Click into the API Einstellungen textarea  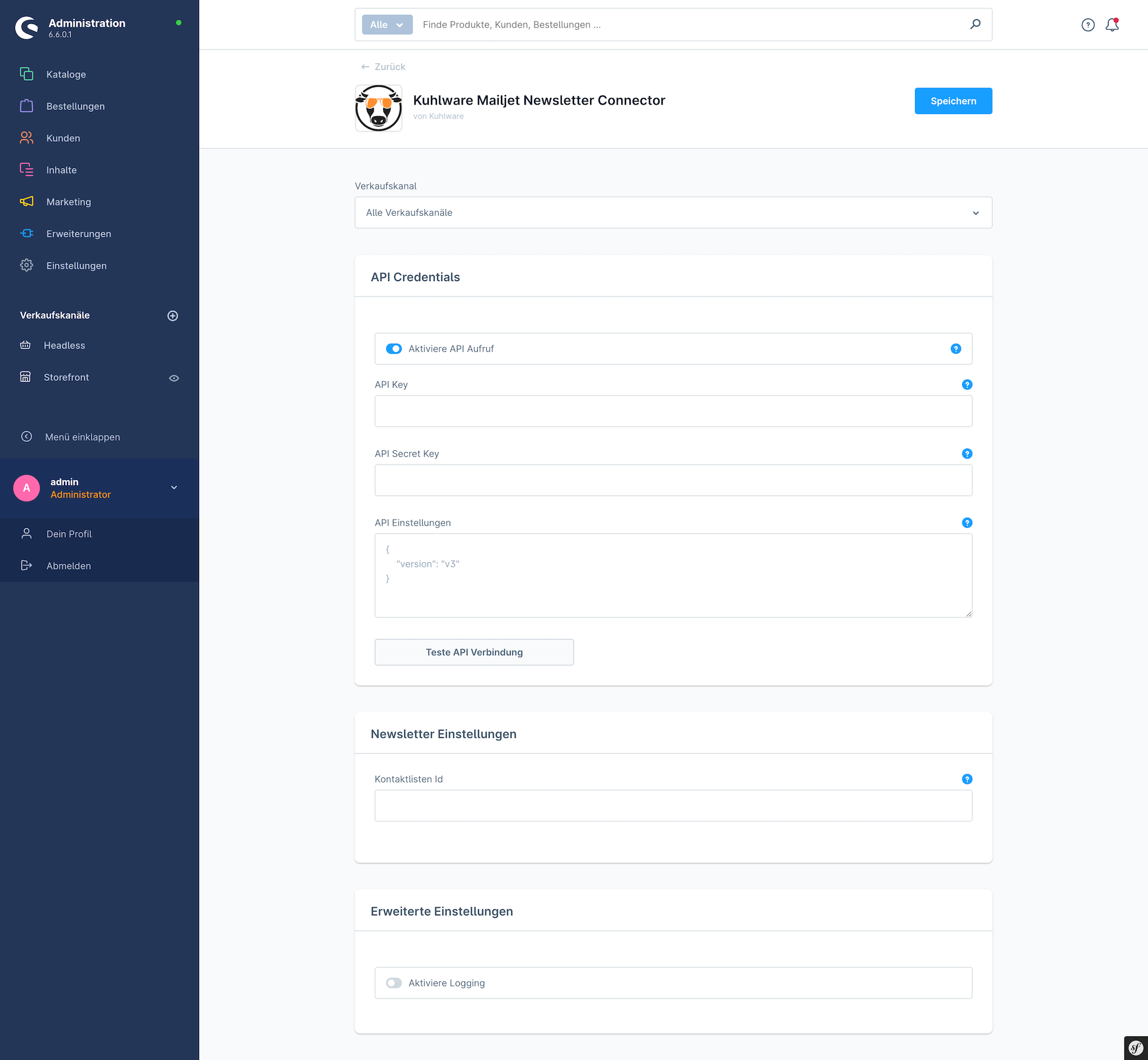point(673,575)
